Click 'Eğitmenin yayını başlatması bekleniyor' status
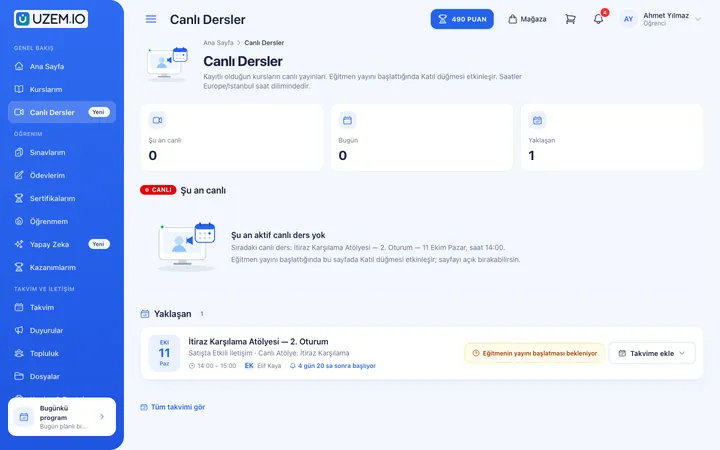The image size is (720, 450). pyautogui.click(x=534, y=353)
